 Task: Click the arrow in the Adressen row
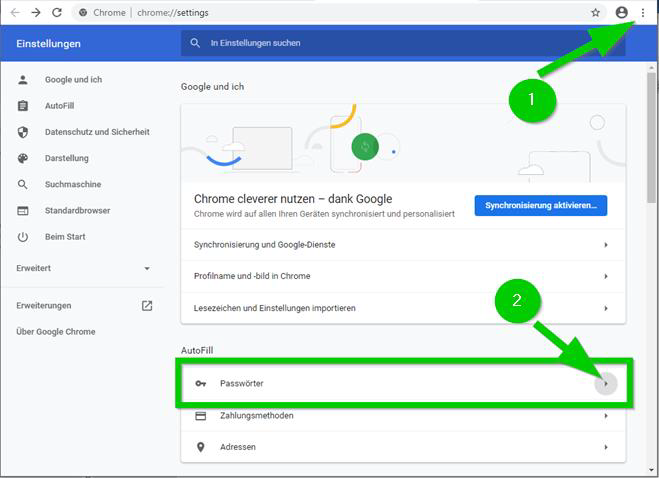pos(606,447)
